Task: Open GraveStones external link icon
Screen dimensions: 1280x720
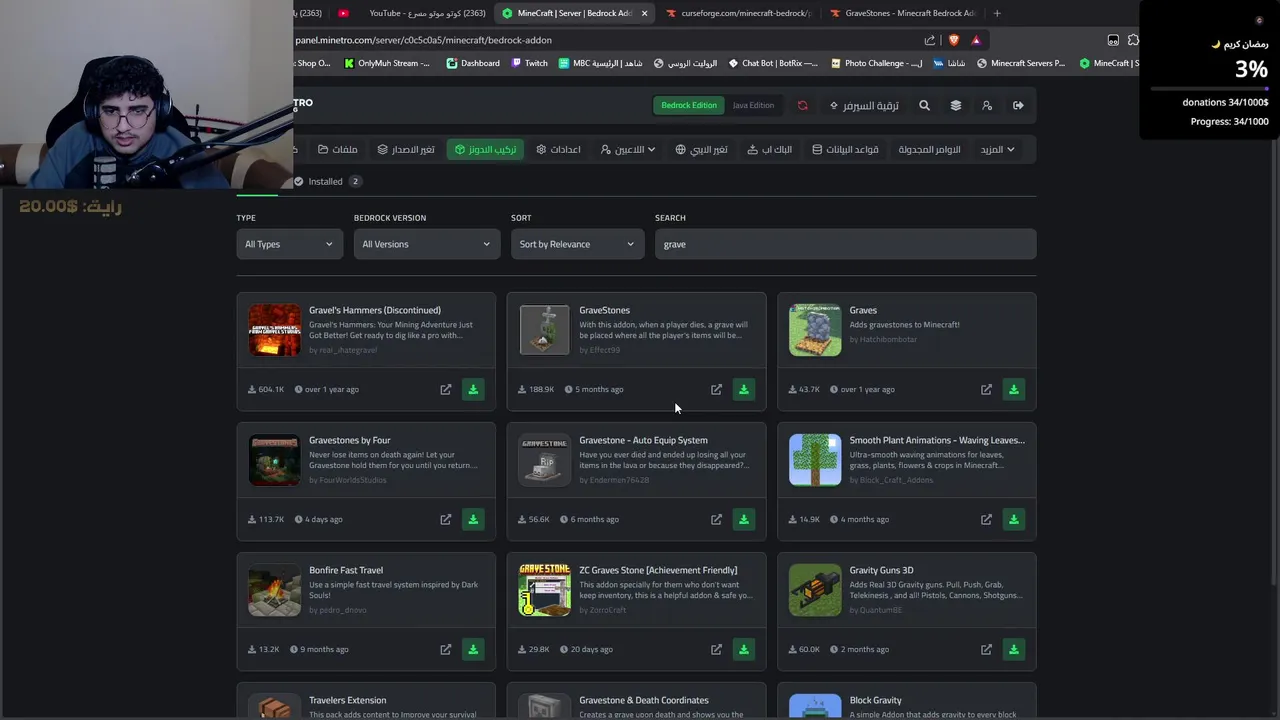Action: click(x=716, y=389)
